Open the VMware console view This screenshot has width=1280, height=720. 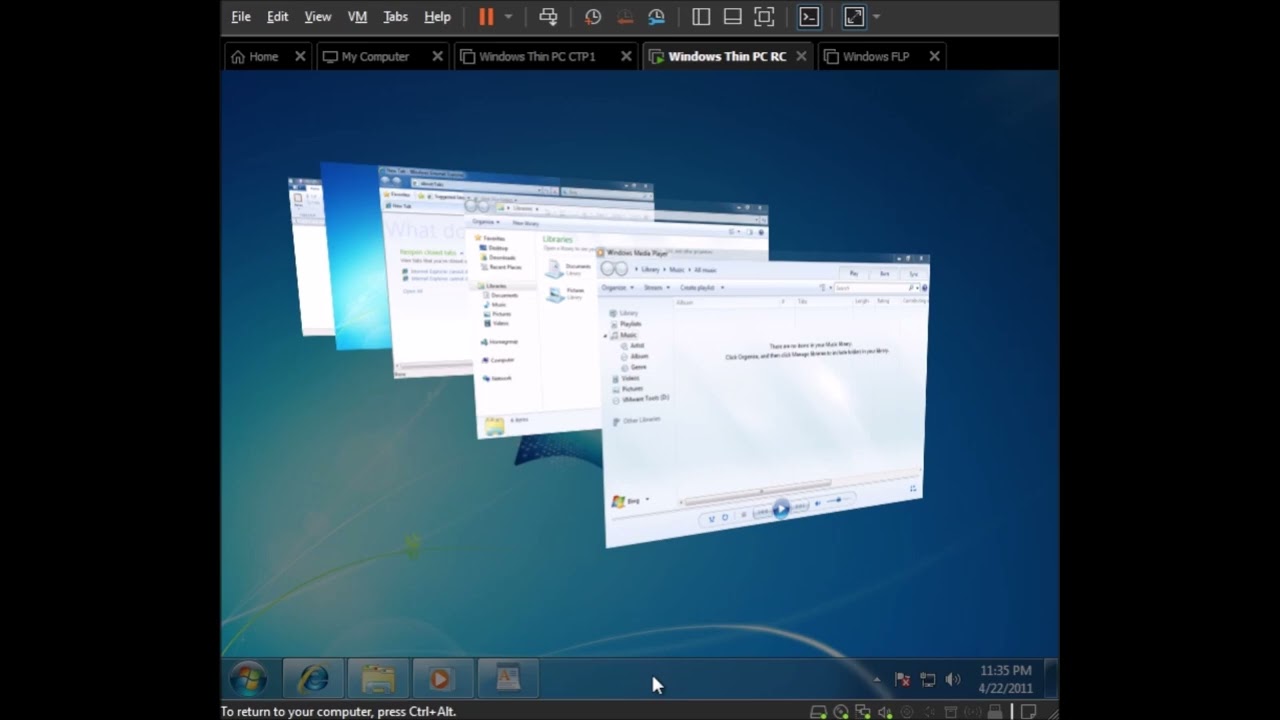[x=809, y=17]
